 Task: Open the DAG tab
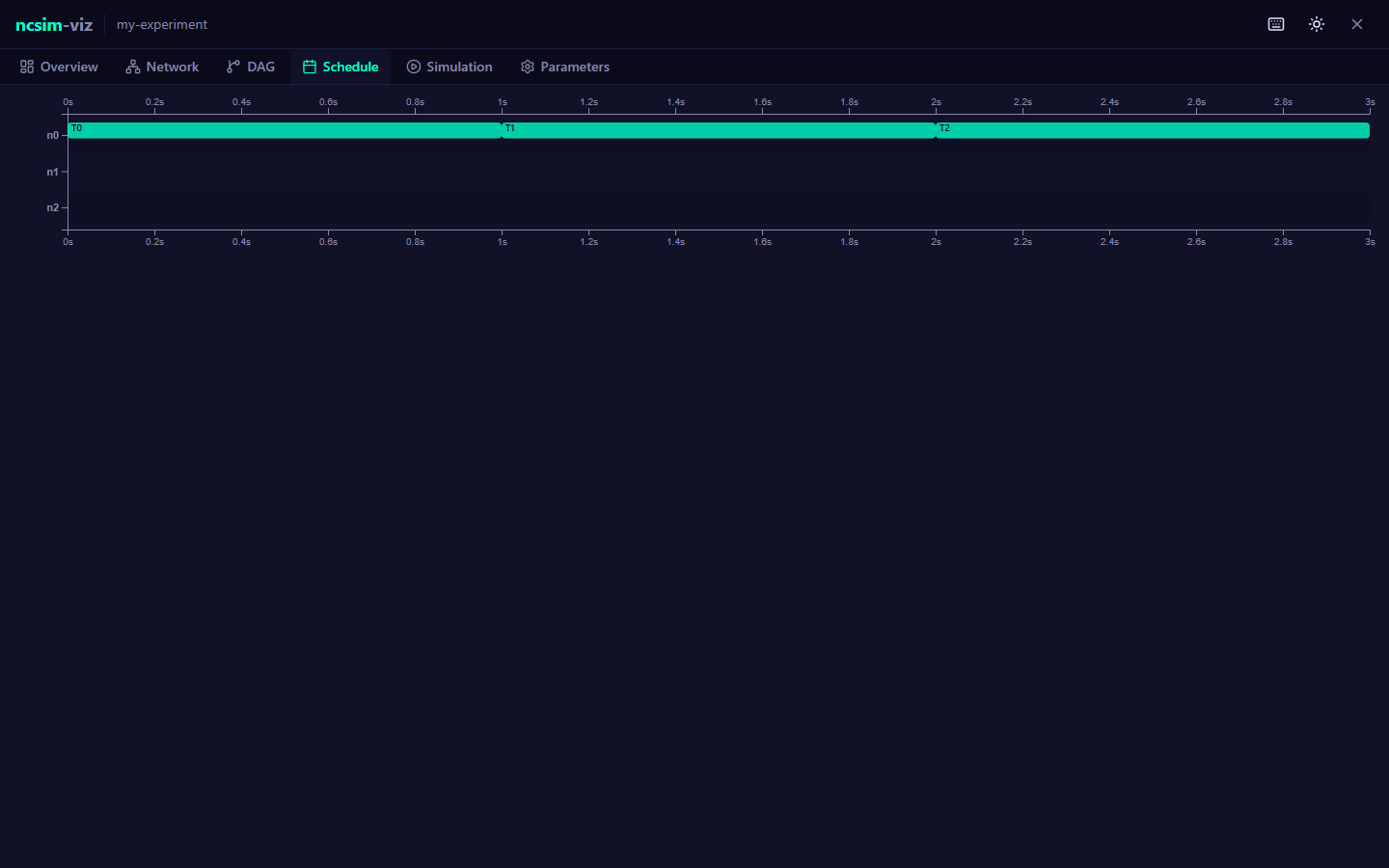tap(251, 67)
